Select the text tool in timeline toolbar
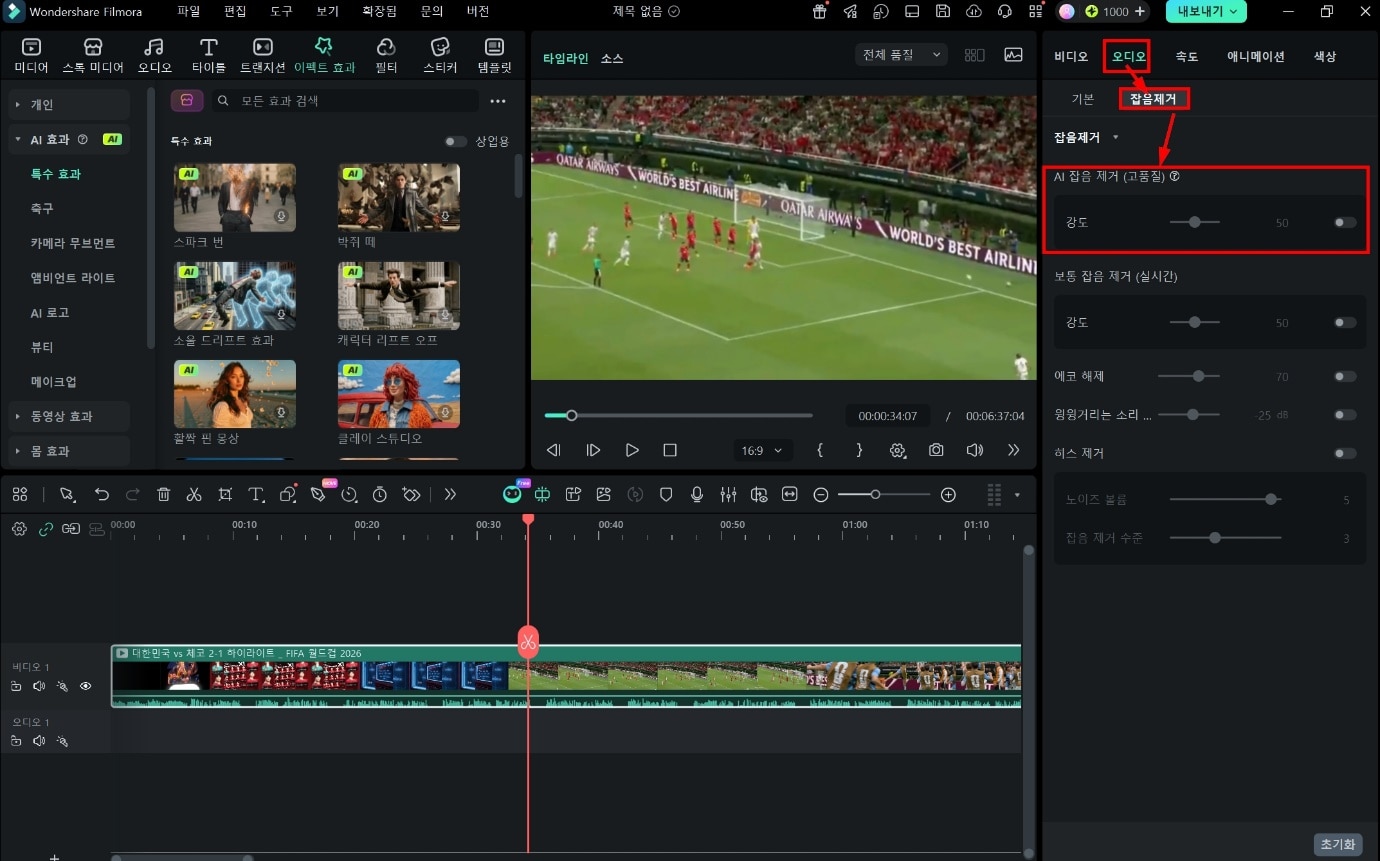The height and width of the screenshot is (861, 1380). tap(256, 494)
